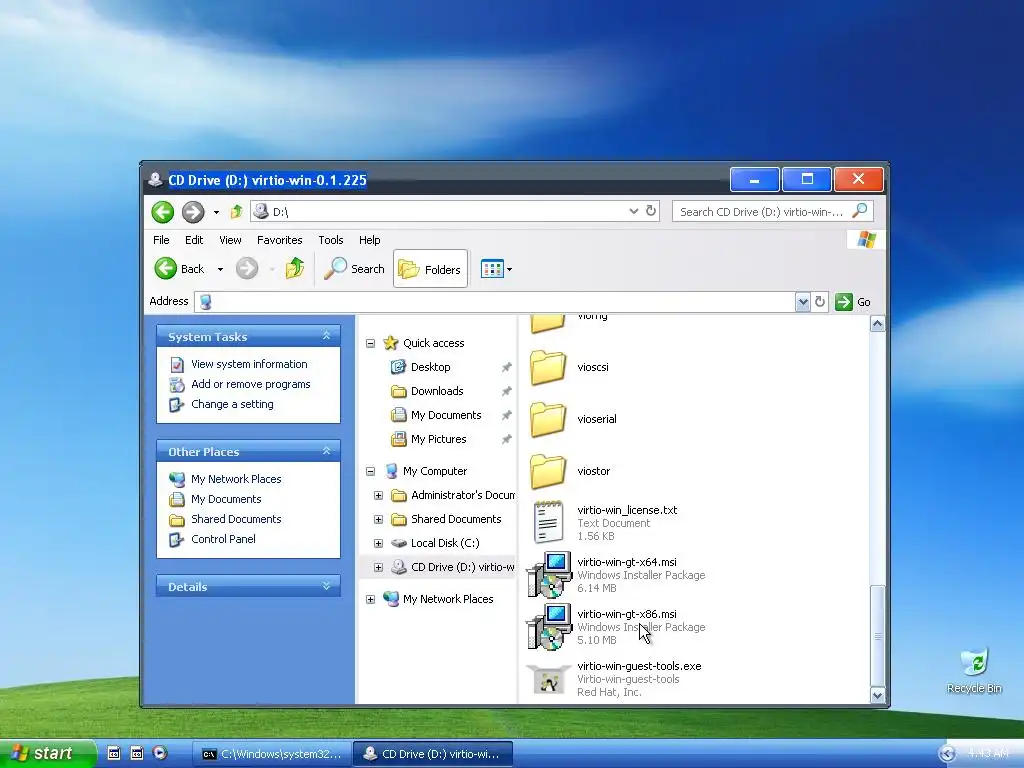Collapse the System Tasks panel
1024x768 pixels.
pos(327,336)
